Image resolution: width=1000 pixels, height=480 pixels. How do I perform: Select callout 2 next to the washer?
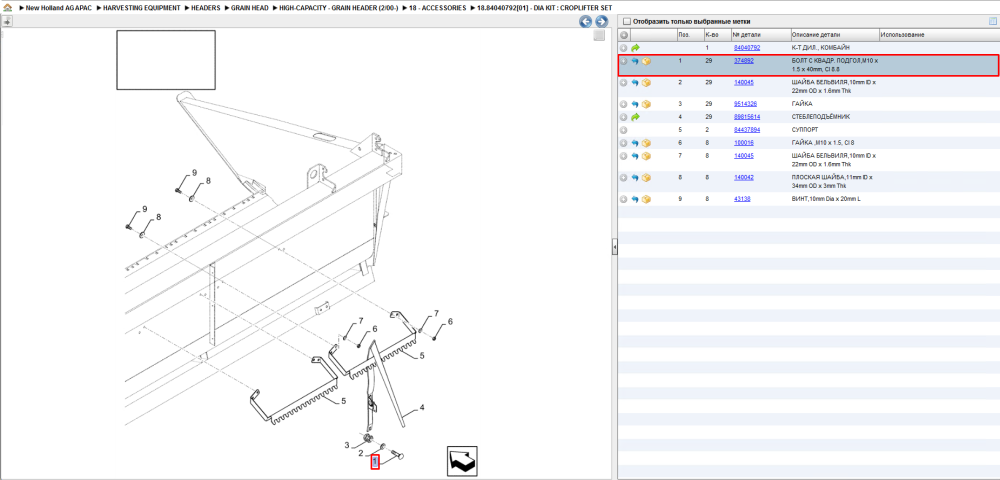360,453
